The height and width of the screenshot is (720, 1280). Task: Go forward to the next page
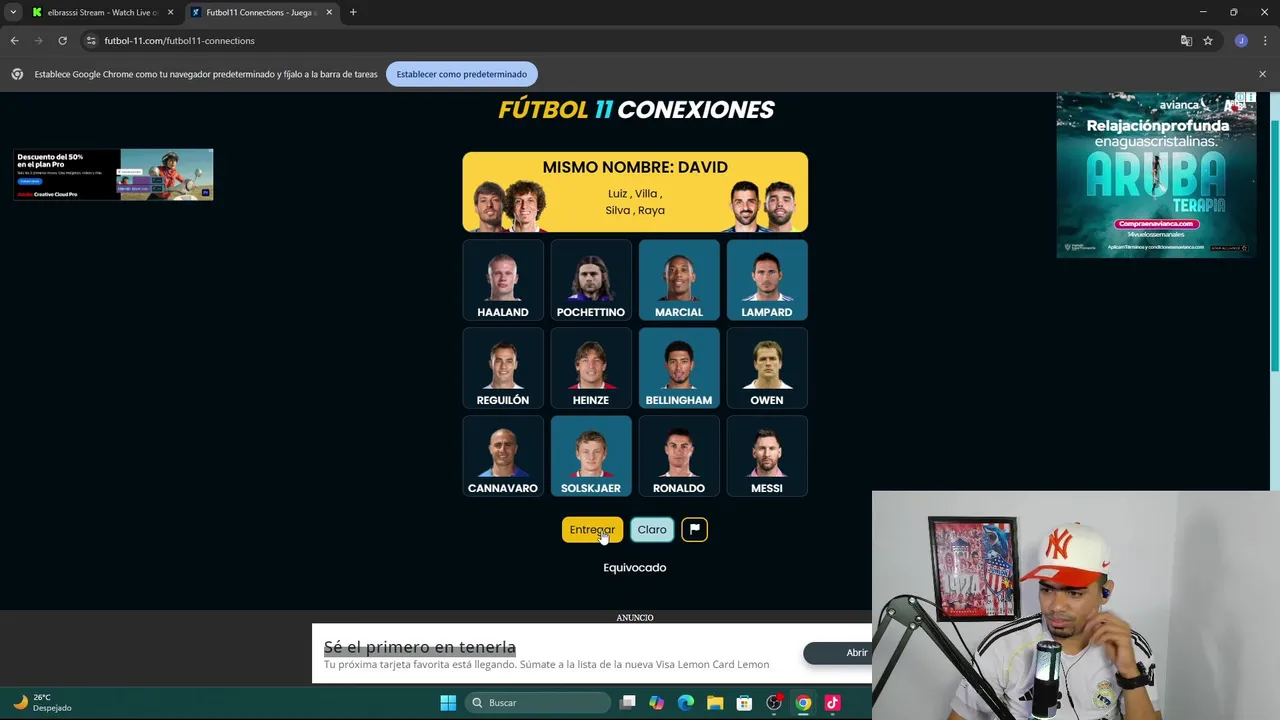pos(38,41)
